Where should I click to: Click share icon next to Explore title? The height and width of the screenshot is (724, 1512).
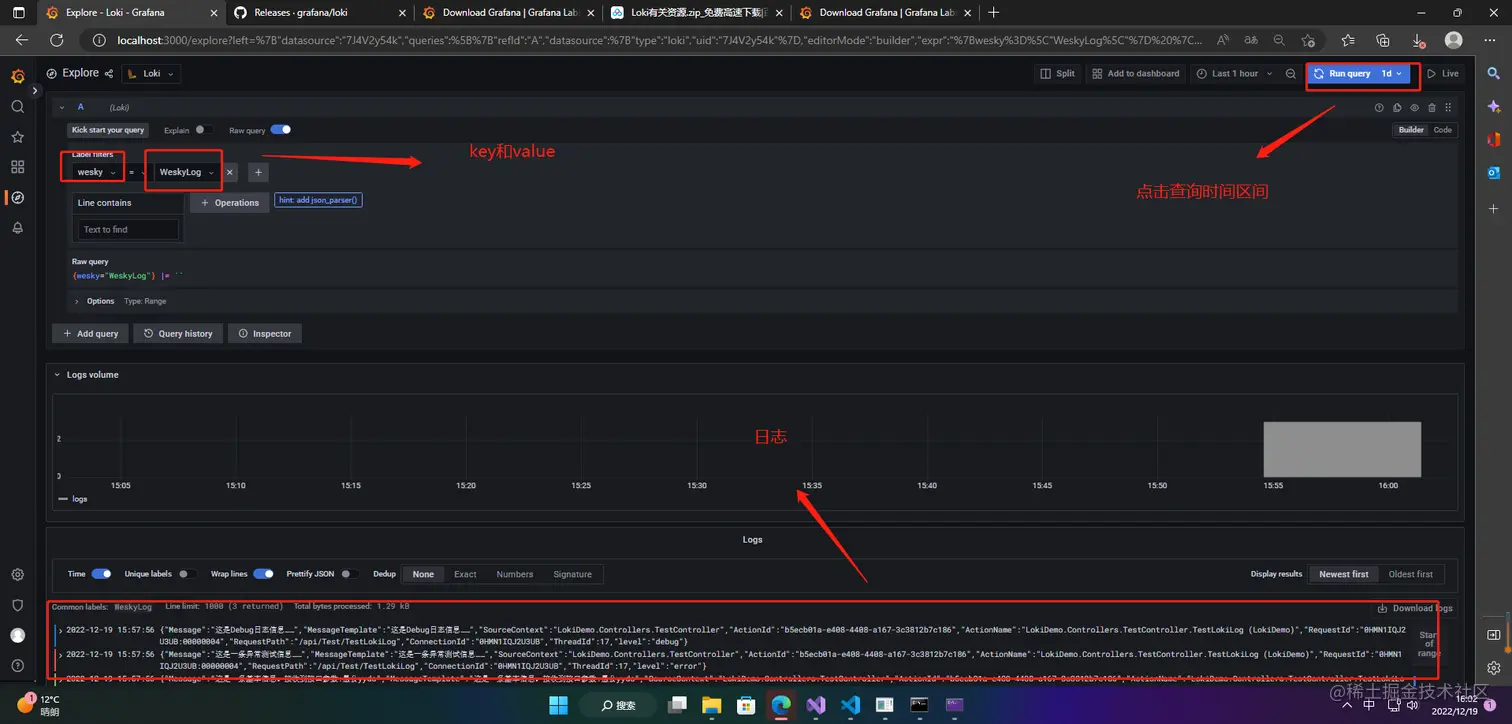pyautogui.click(x=109, y=73)
